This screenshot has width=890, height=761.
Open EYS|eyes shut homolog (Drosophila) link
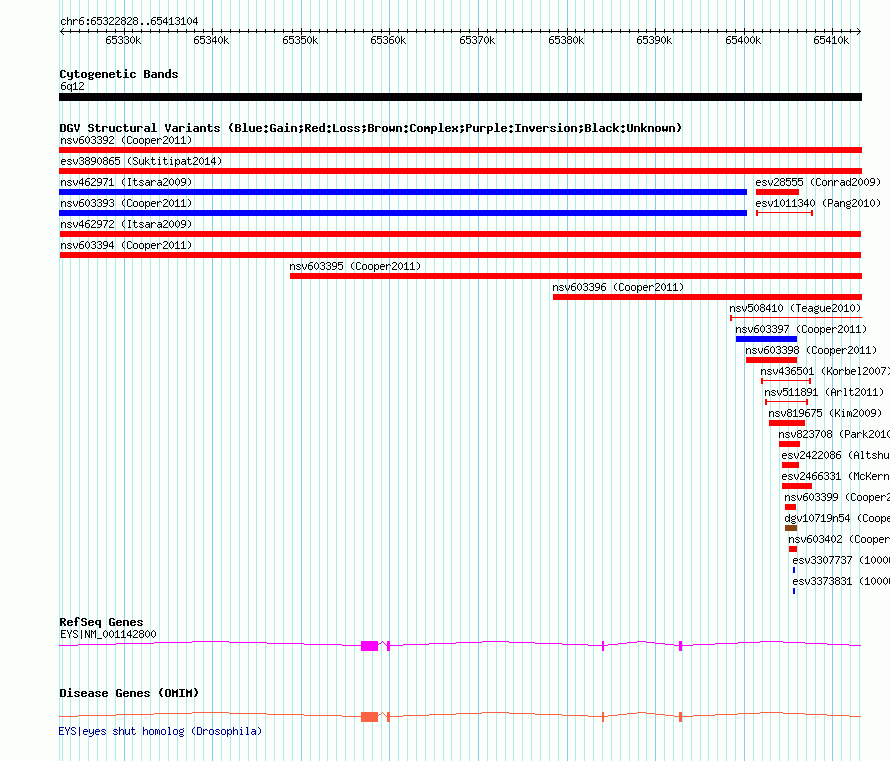tap(160, 731)
